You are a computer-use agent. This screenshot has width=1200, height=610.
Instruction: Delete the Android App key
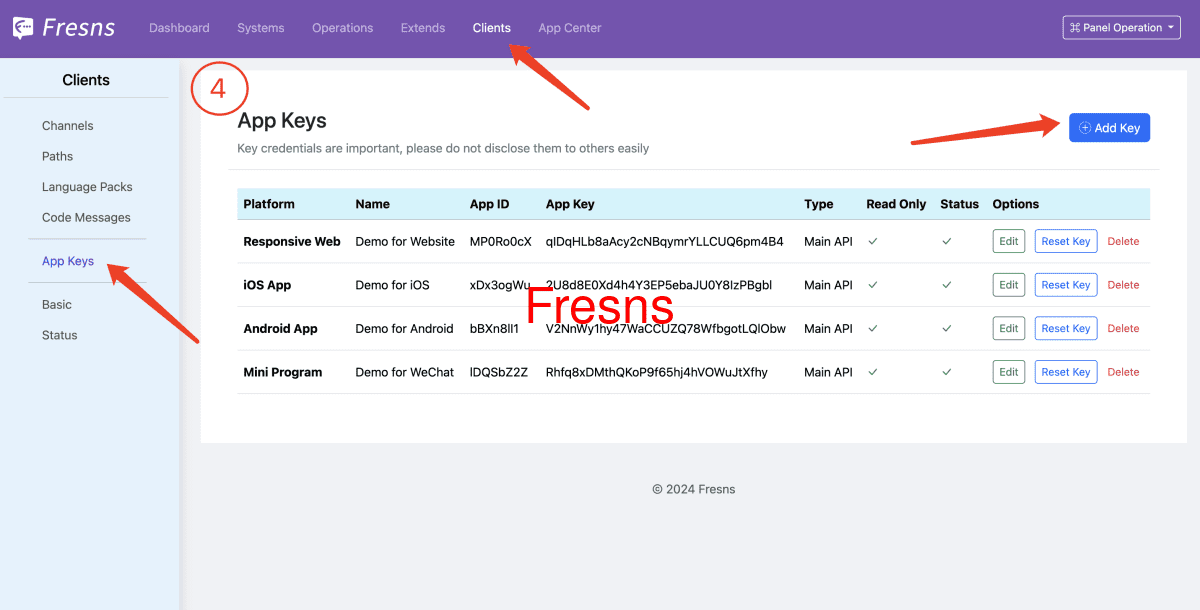coord(1123,328)
